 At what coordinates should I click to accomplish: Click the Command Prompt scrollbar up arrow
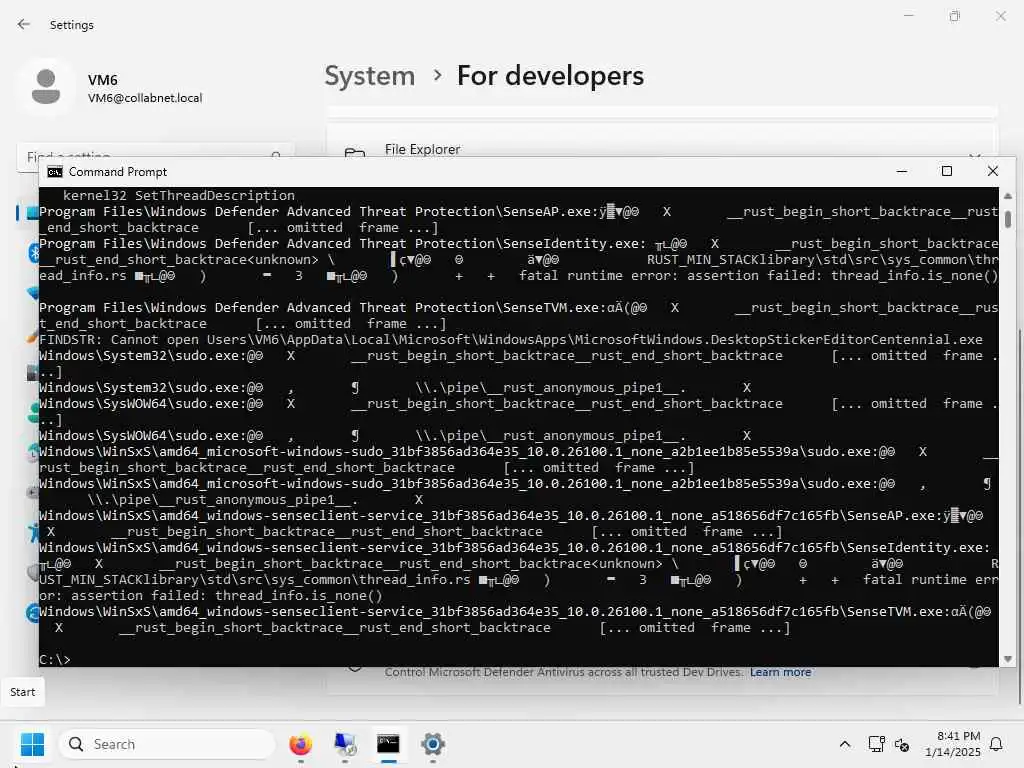coord(1008,195)
